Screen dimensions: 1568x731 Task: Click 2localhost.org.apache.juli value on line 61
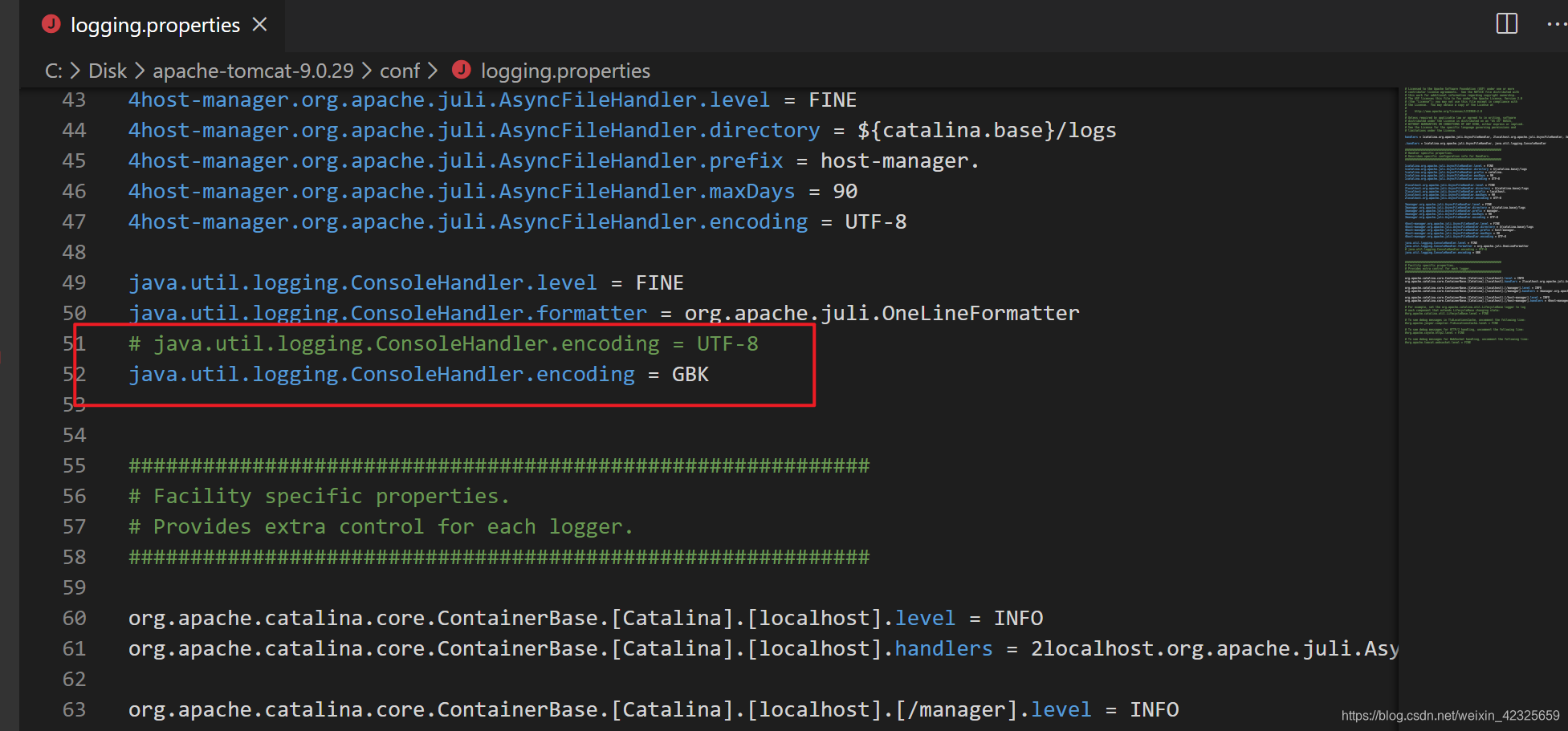point(1214,649)
